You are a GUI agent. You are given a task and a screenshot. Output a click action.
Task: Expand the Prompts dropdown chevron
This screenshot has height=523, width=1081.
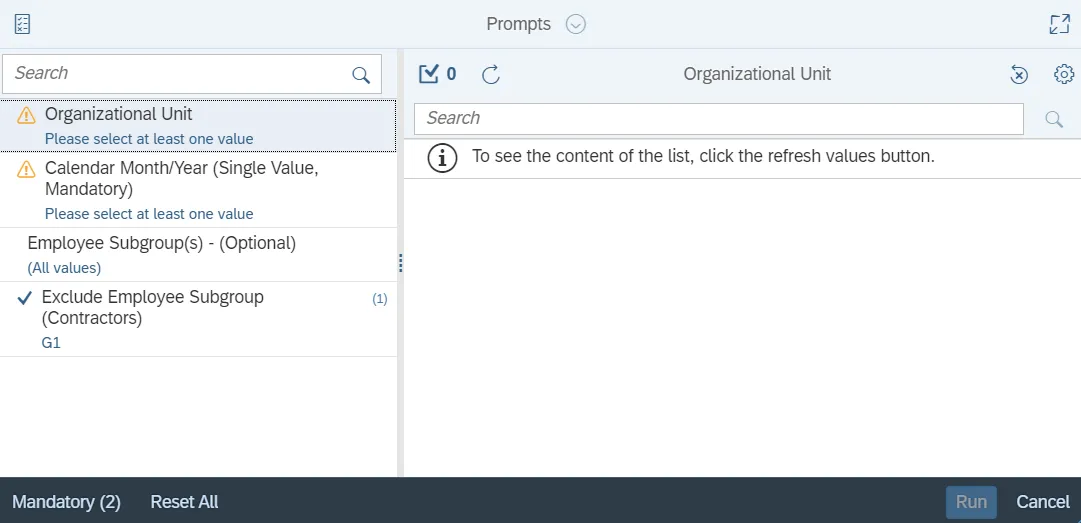pos(576,24)
